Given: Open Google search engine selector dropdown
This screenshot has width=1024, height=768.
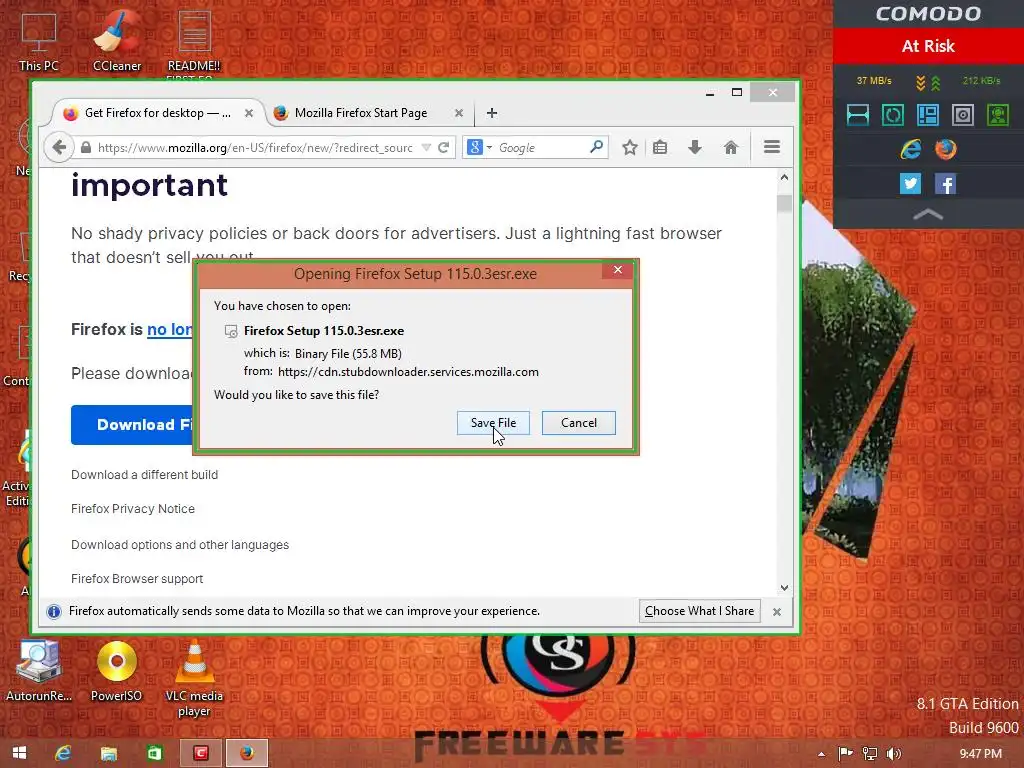Looking at the screenshot, I should click(479, 148).
